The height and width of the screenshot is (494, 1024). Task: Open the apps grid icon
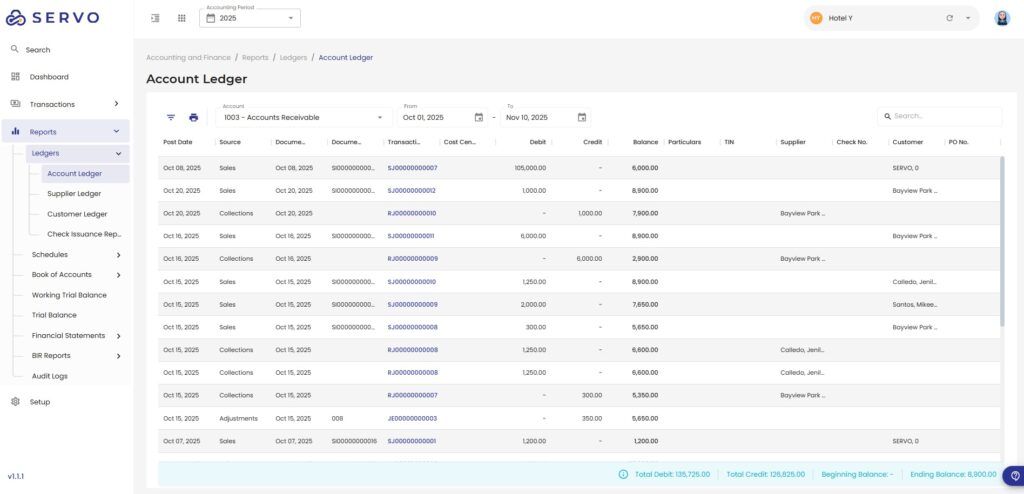(x=181, y=18)
